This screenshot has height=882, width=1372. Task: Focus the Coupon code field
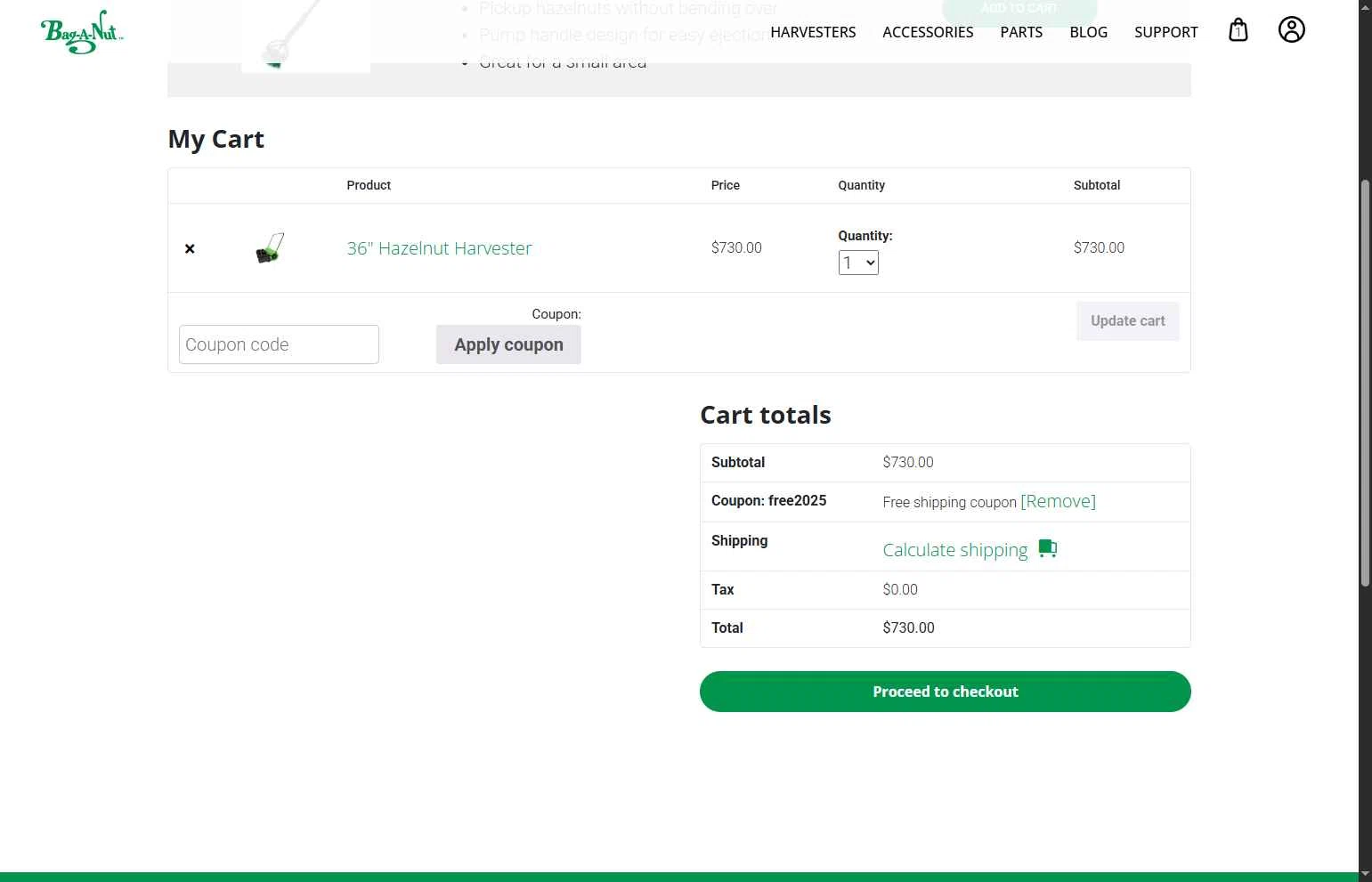(x=279, y=344)
